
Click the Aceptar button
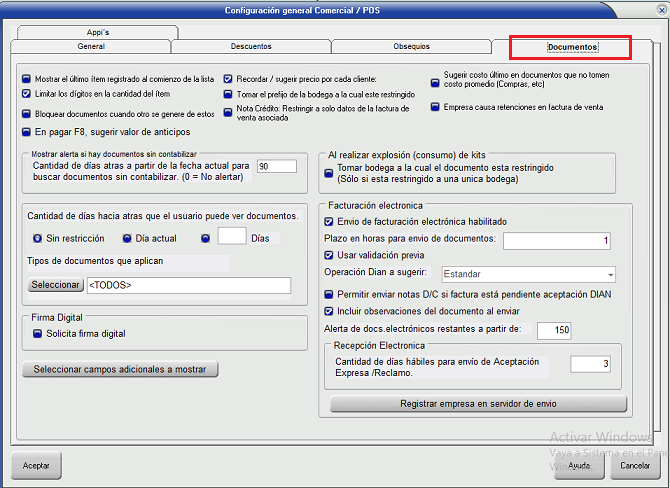tap(36, 466)
